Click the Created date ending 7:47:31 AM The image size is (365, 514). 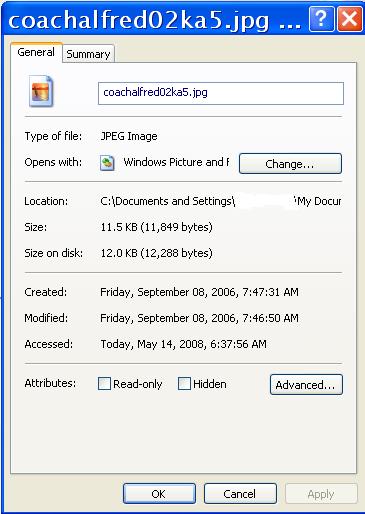pos(199,292)
